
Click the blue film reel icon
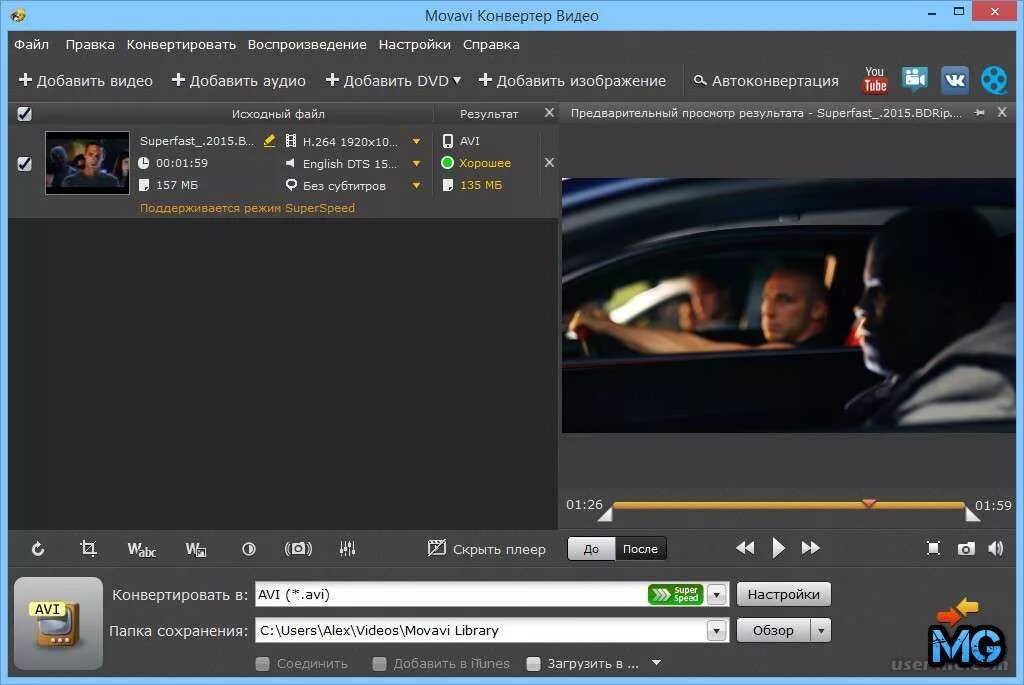tap(994, 80)
